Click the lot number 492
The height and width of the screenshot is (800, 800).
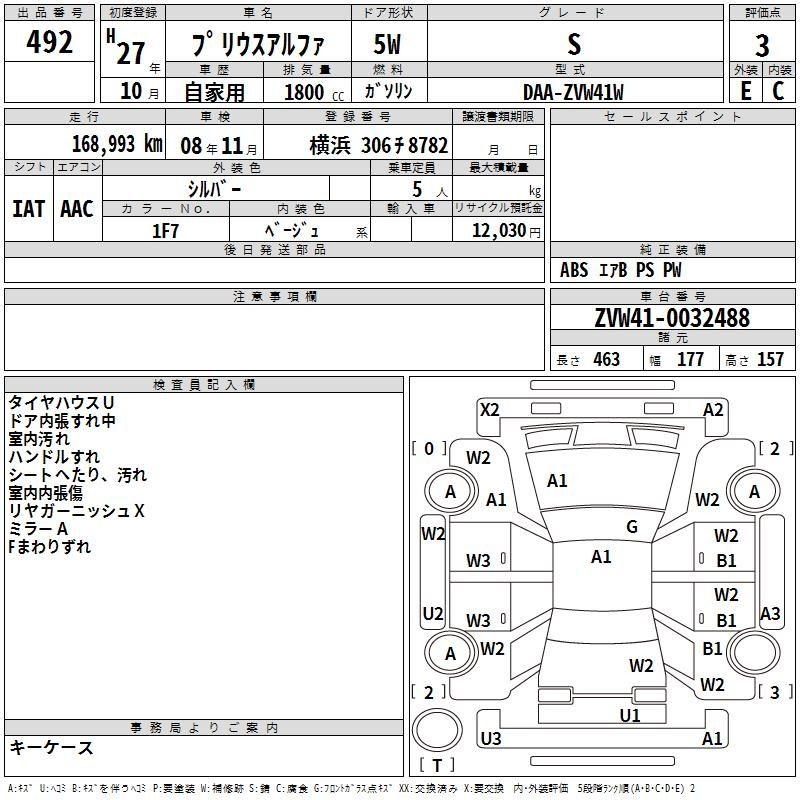coord(49,42)
